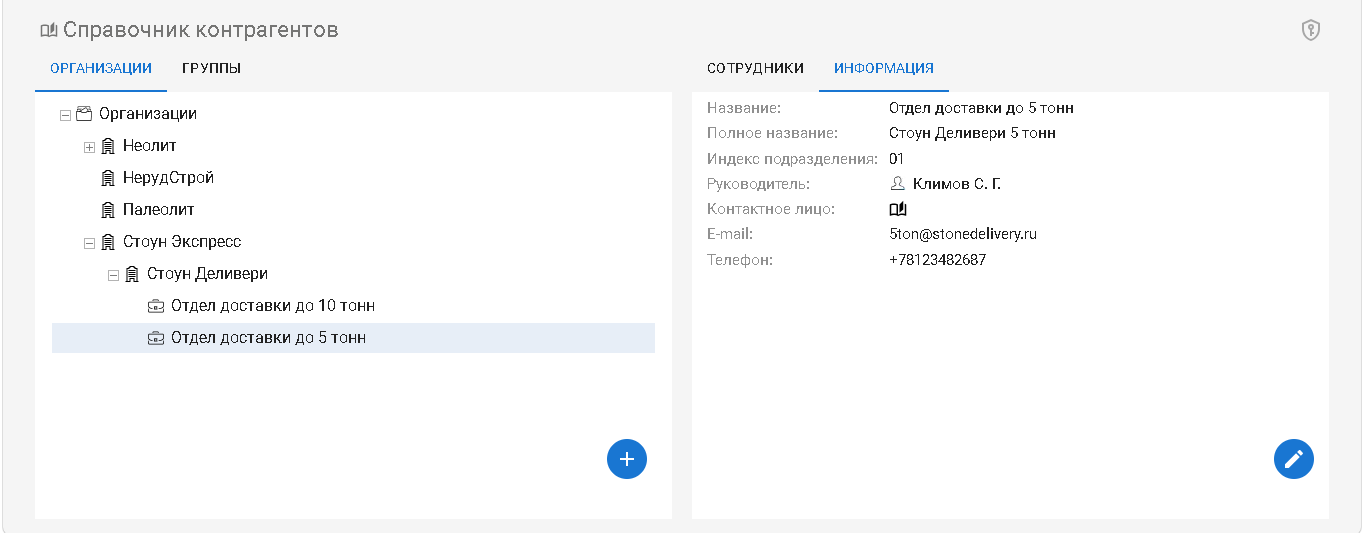
Task: Select the Организации root tree item
Action: [148, 114]
